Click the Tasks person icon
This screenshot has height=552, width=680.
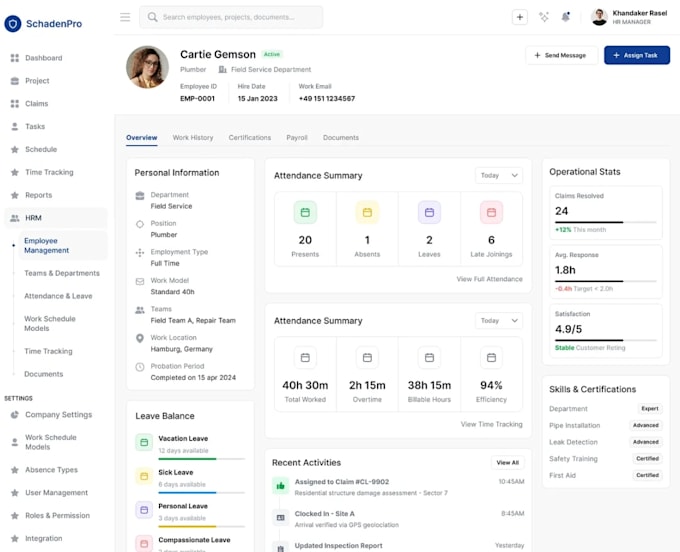[x=15, y=127]
